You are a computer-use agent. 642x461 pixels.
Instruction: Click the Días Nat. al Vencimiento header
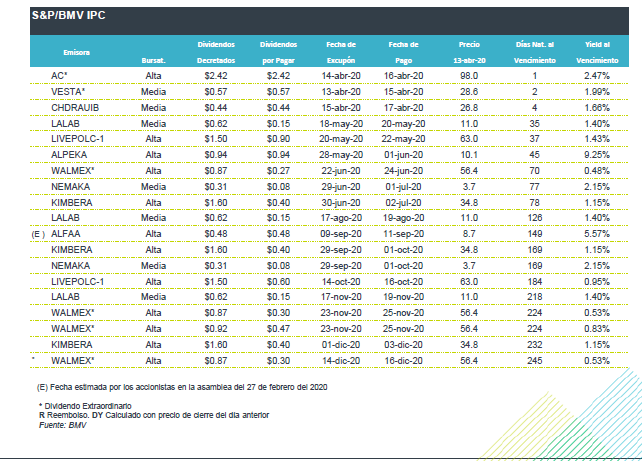(x=535, y=52)
